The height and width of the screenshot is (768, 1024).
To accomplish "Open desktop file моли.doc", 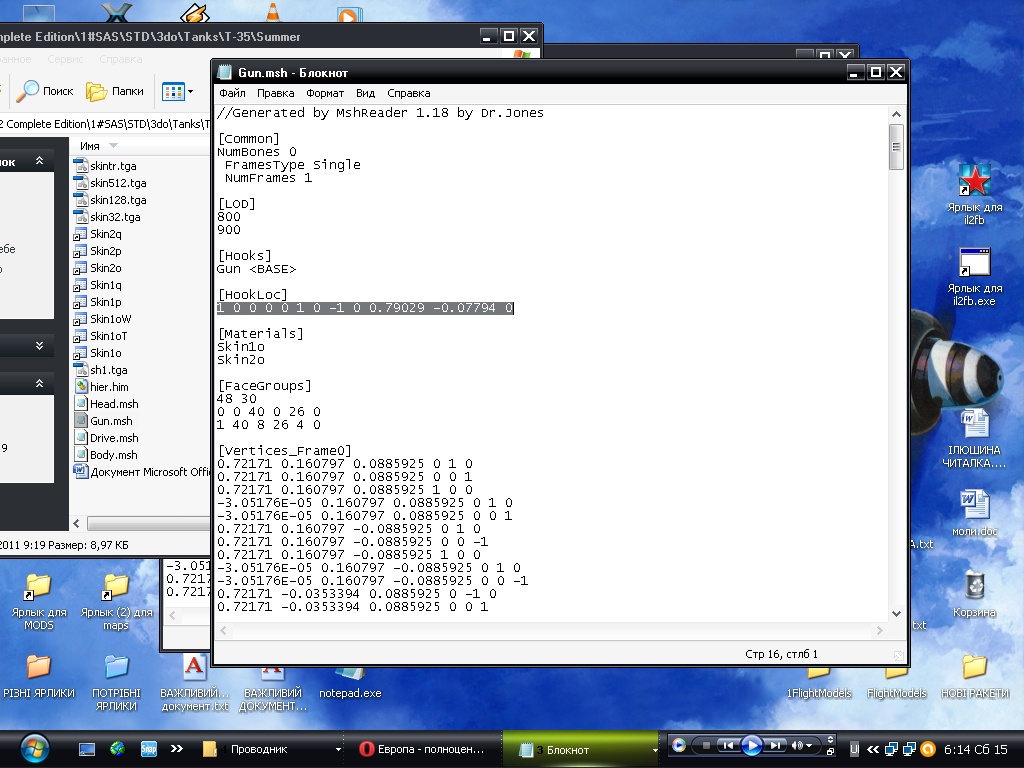I will 974,513.
